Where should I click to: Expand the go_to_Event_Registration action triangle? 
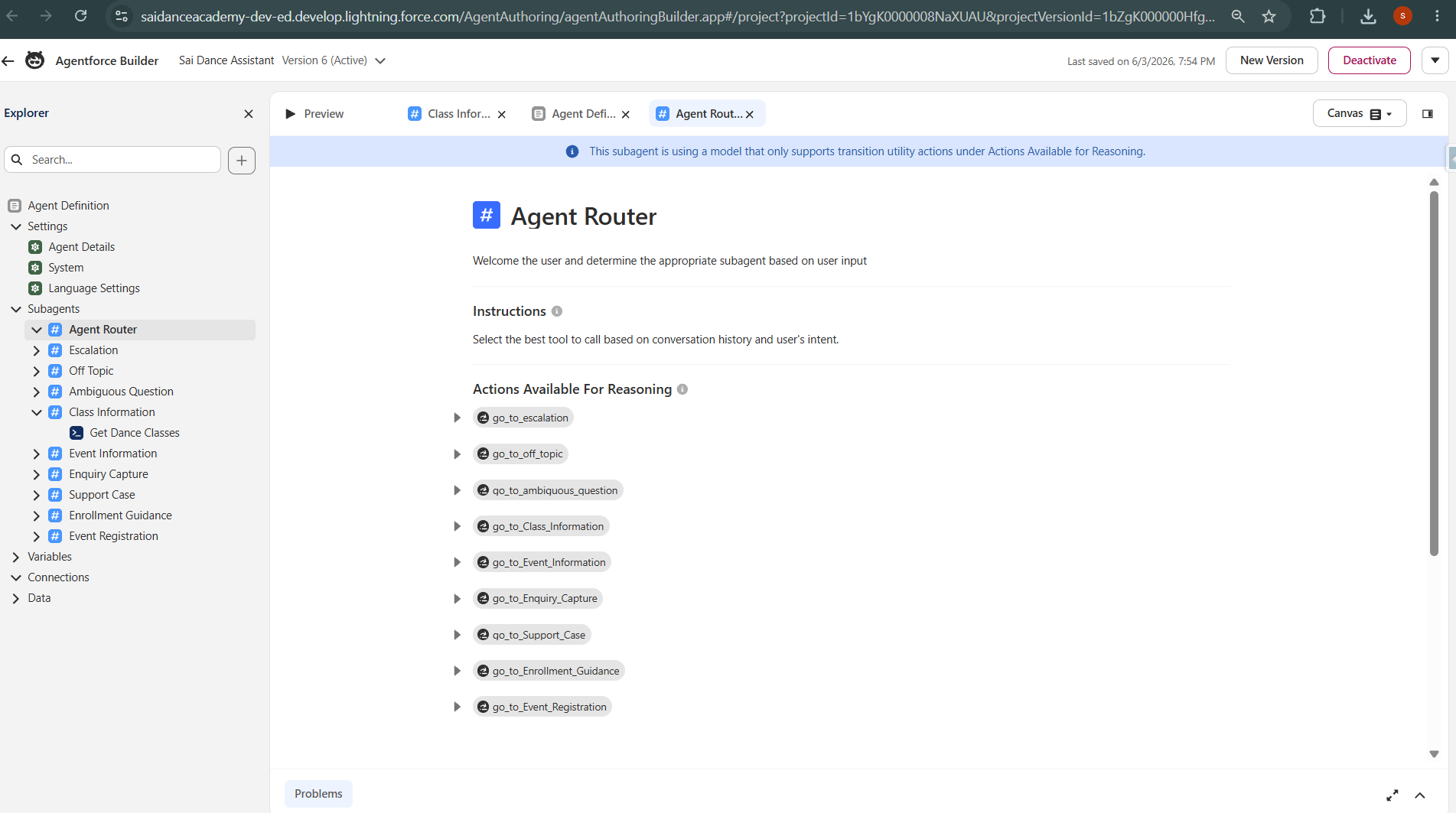(x=457, y=707)
